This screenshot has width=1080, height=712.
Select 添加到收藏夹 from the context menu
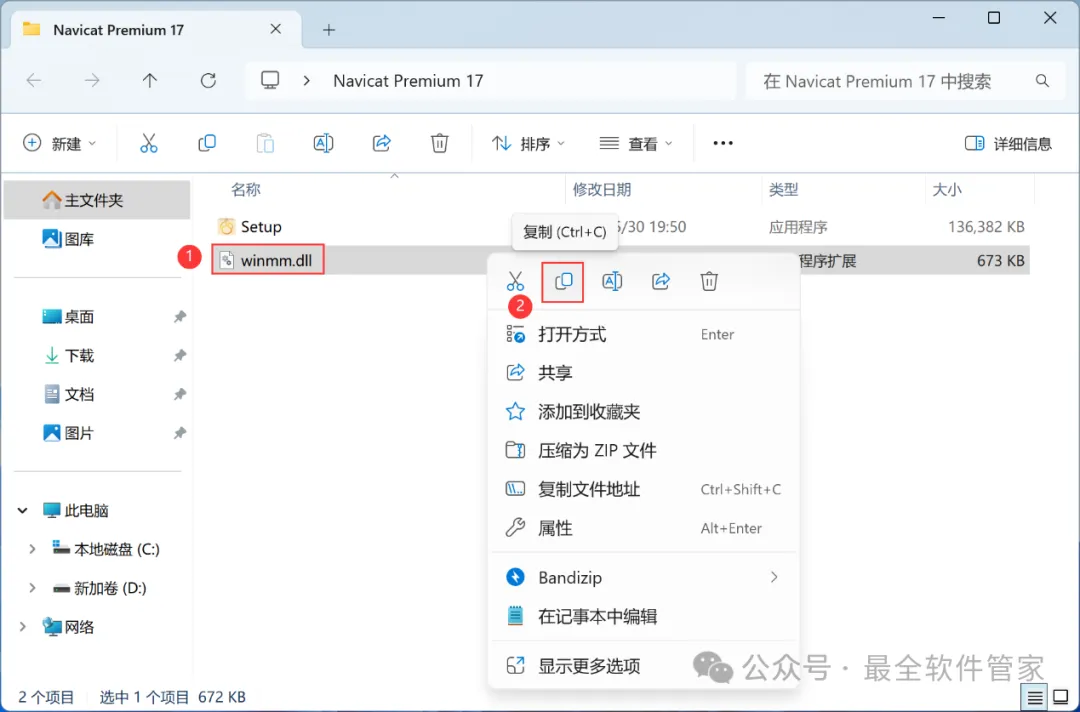(643, 412)
